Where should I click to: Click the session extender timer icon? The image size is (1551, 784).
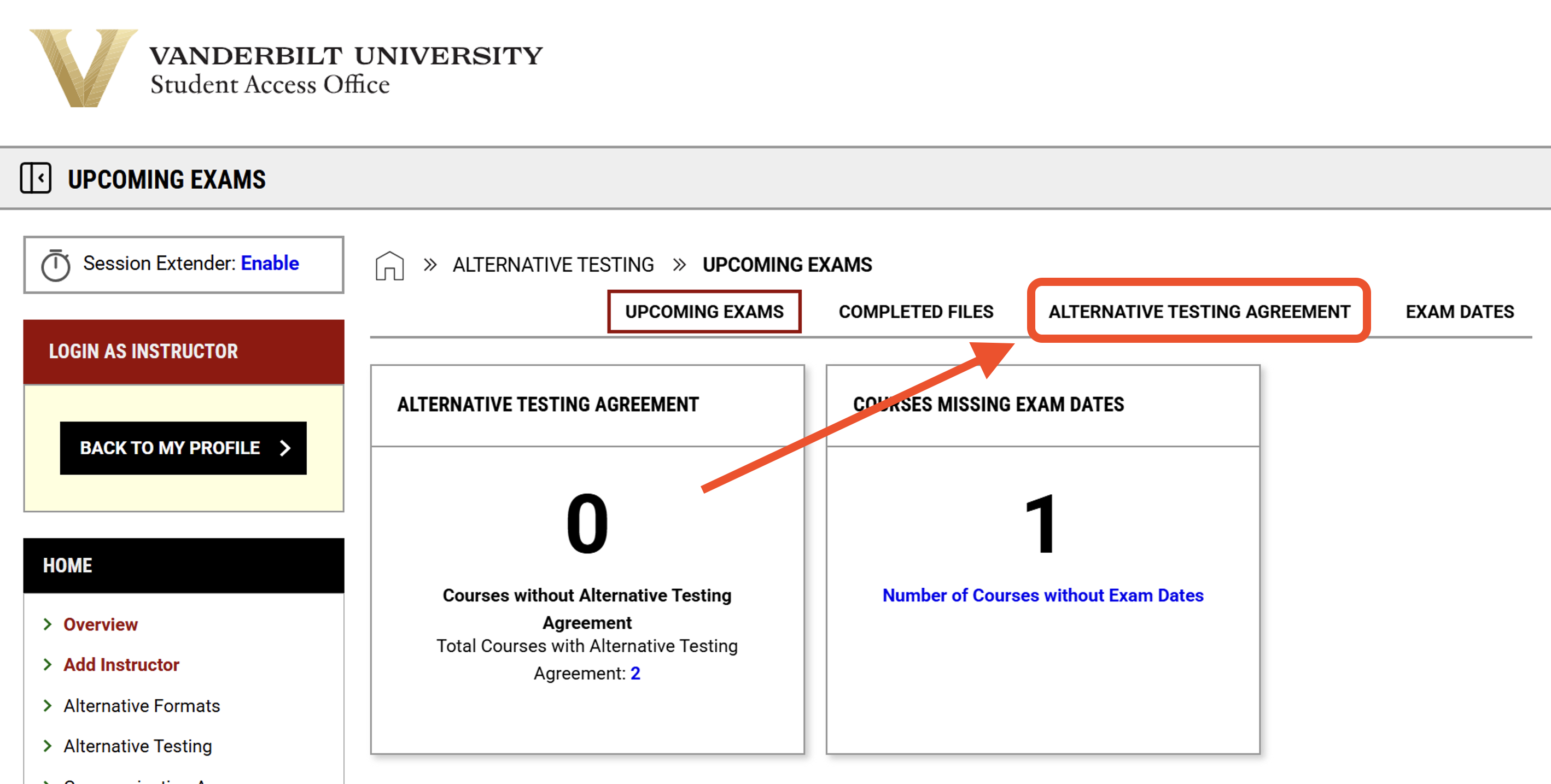(x=55, y=264)
